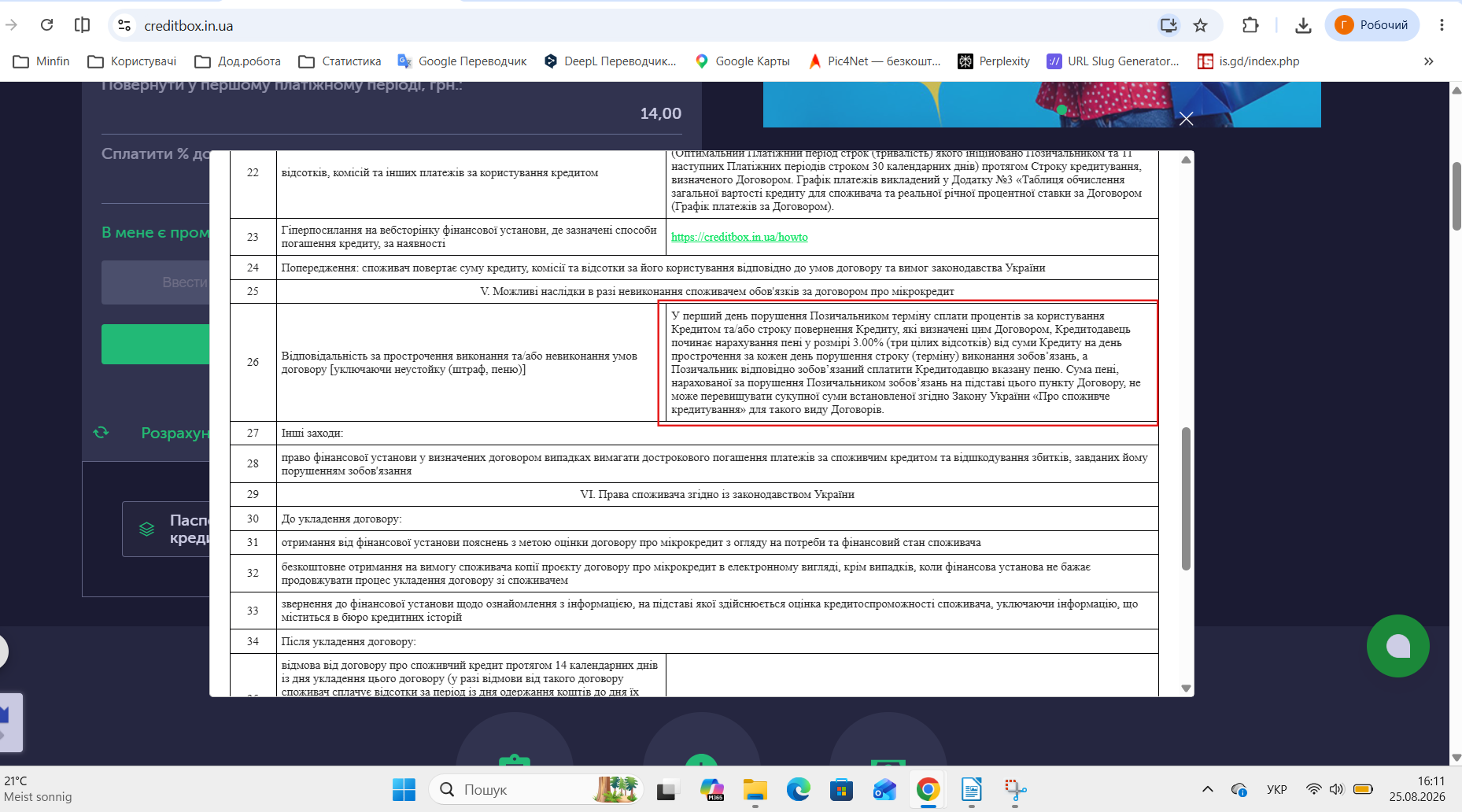Open the Дод.робота bookmark folder

(238, 61)
